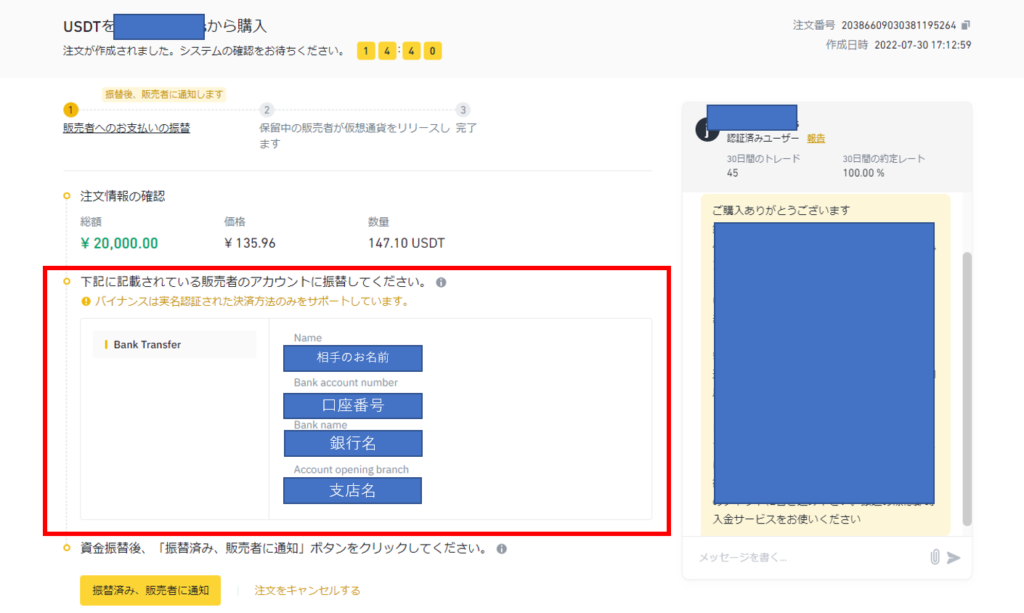Image resolution: width=1024 pixels, height=613 pixels.
Task: Click the info icon beside the seller account transfer instruction
Action: coord(441,283)
